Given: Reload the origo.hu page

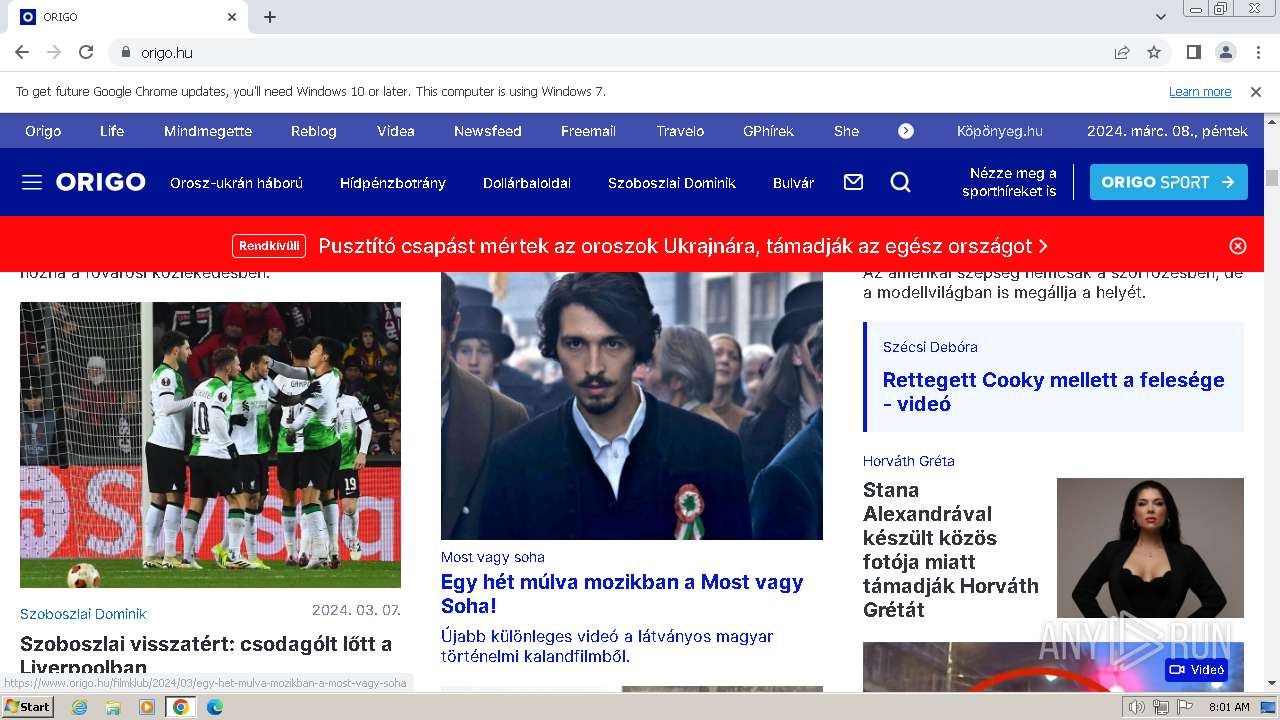Looking at the screenshot, I should [86, 52].
